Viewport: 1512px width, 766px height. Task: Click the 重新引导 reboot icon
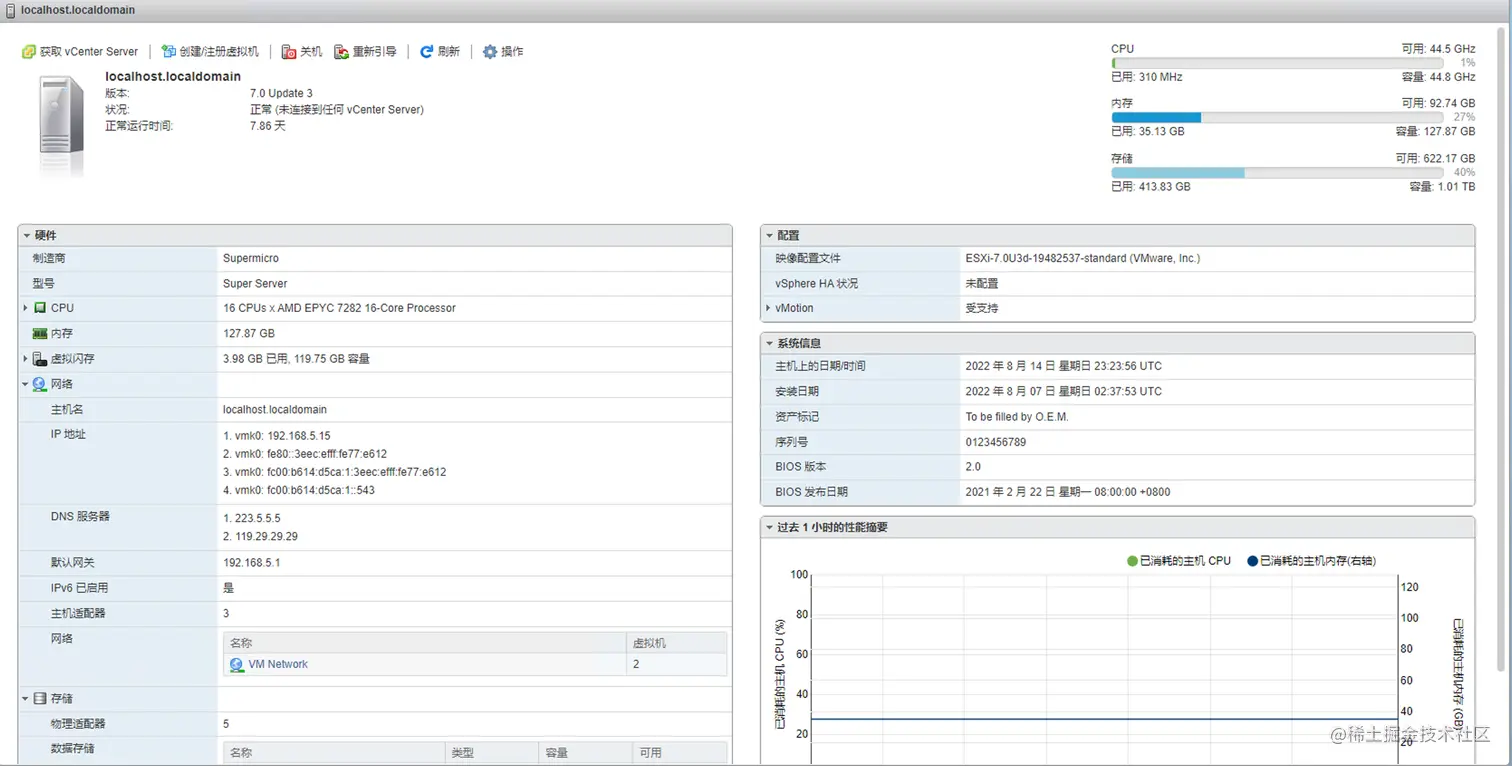(x=341, y=52)
